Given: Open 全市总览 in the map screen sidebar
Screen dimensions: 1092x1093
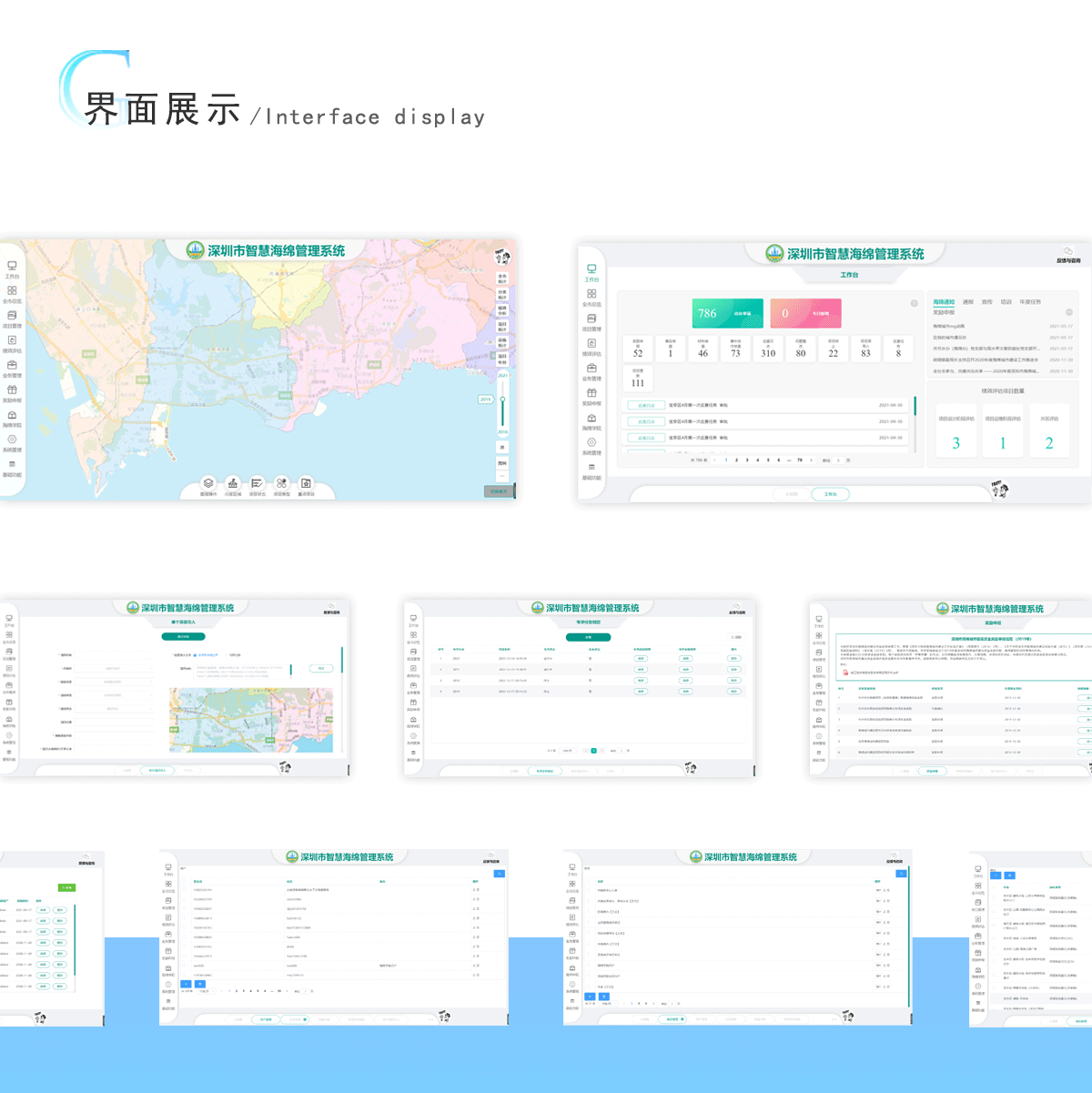Looking at the screenshot, I should pyautogui.click(x=12, y=294).
